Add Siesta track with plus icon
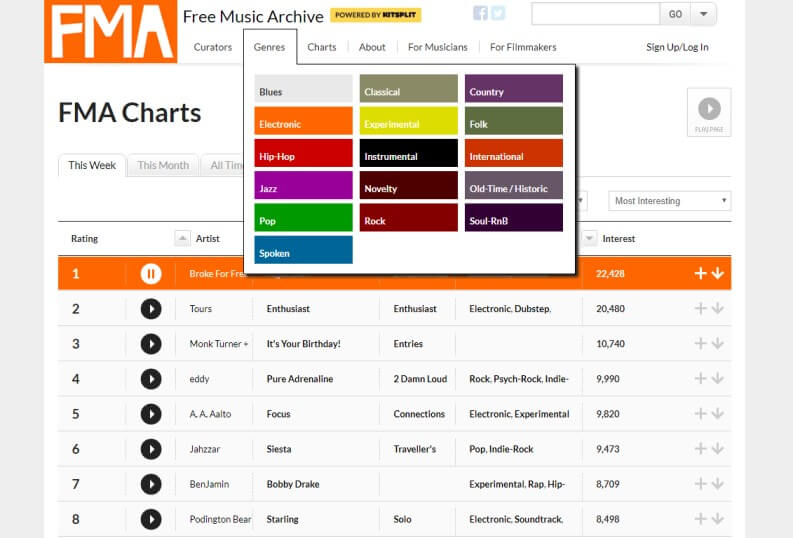Screen dimensions: 793x538 click(x=700, y=449)
